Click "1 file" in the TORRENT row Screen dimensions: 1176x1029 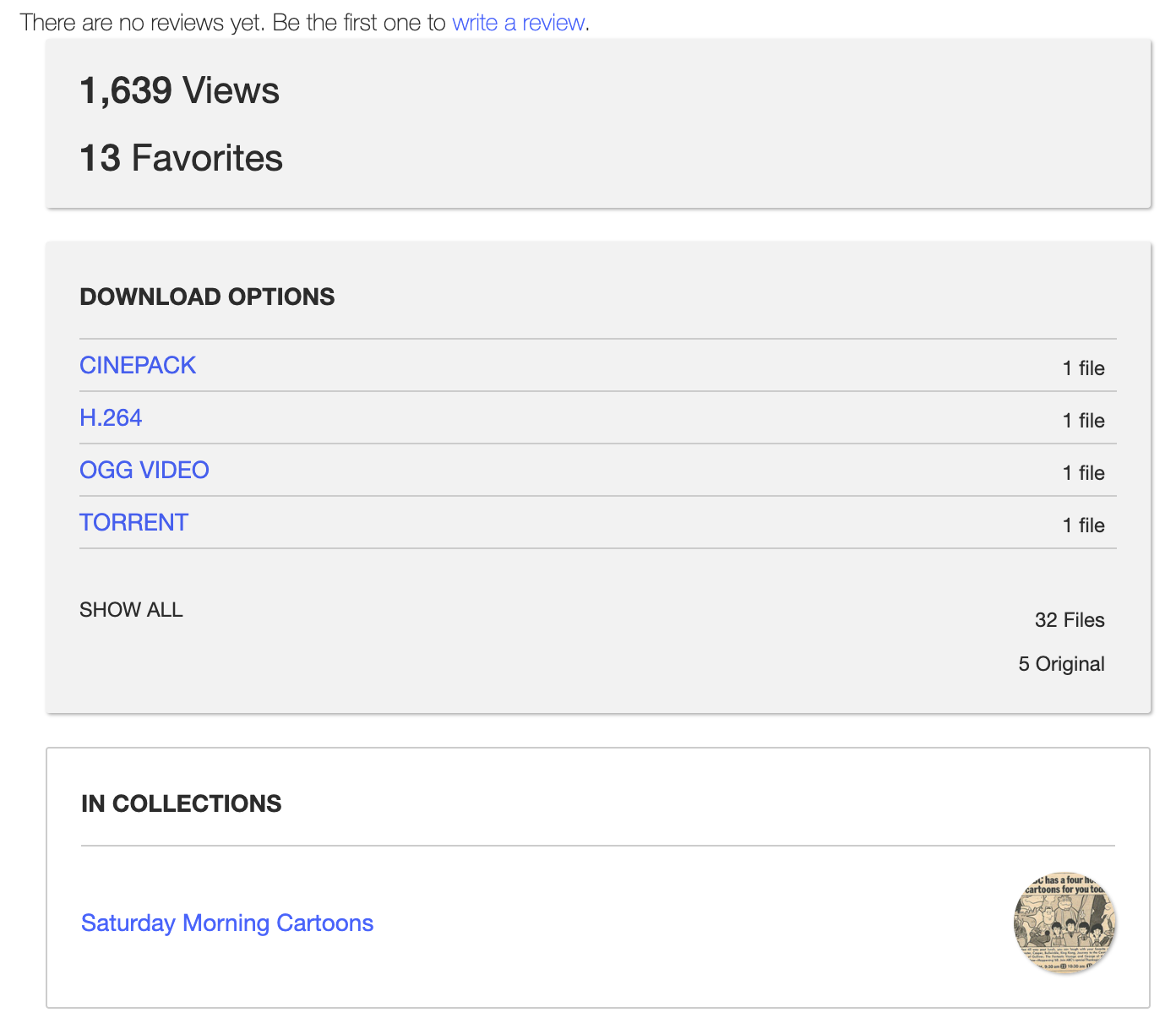1083,525
